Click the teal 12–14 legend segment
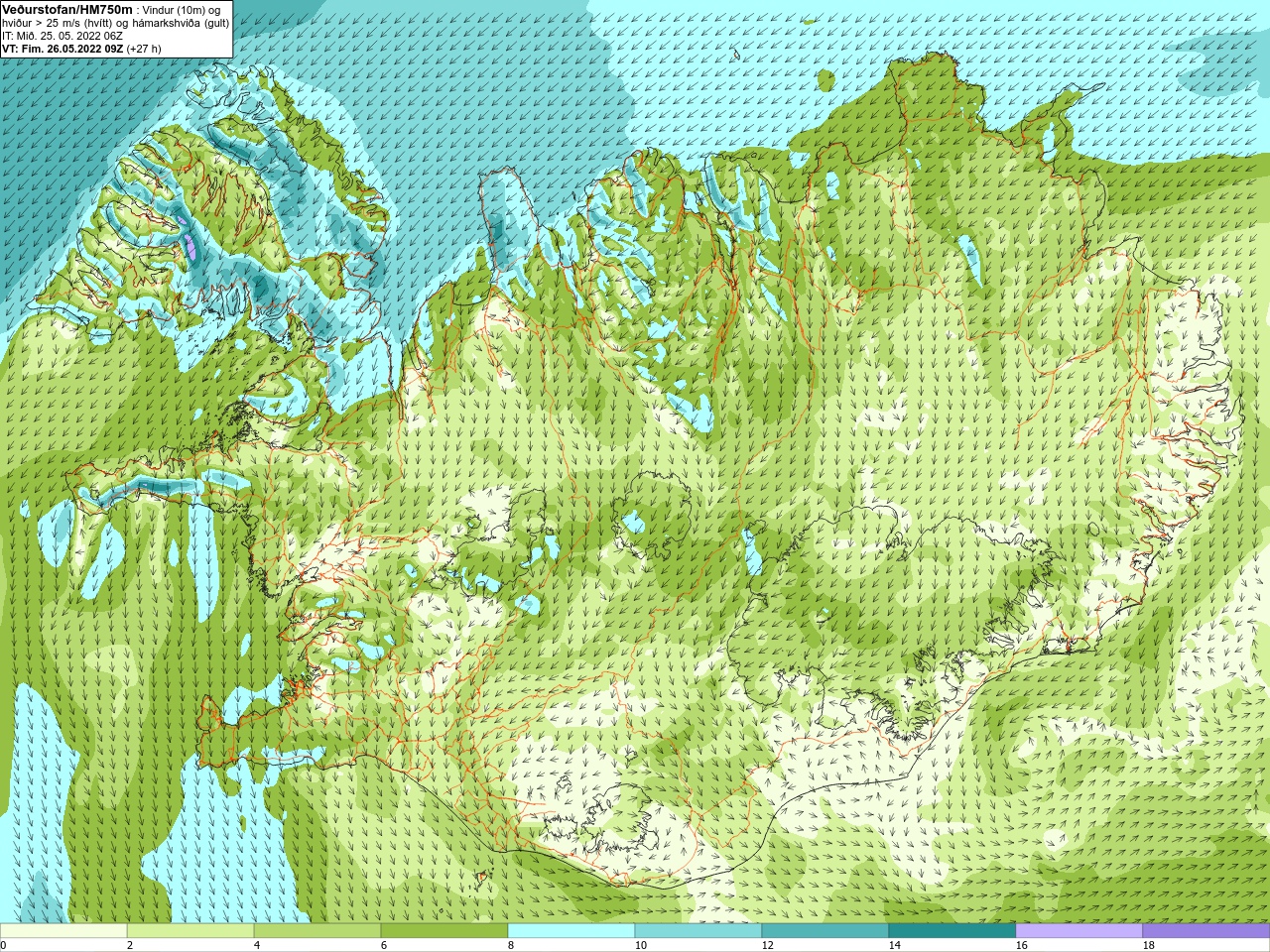The width and height of the screenshot is (1270, 952). coord(825,931)
